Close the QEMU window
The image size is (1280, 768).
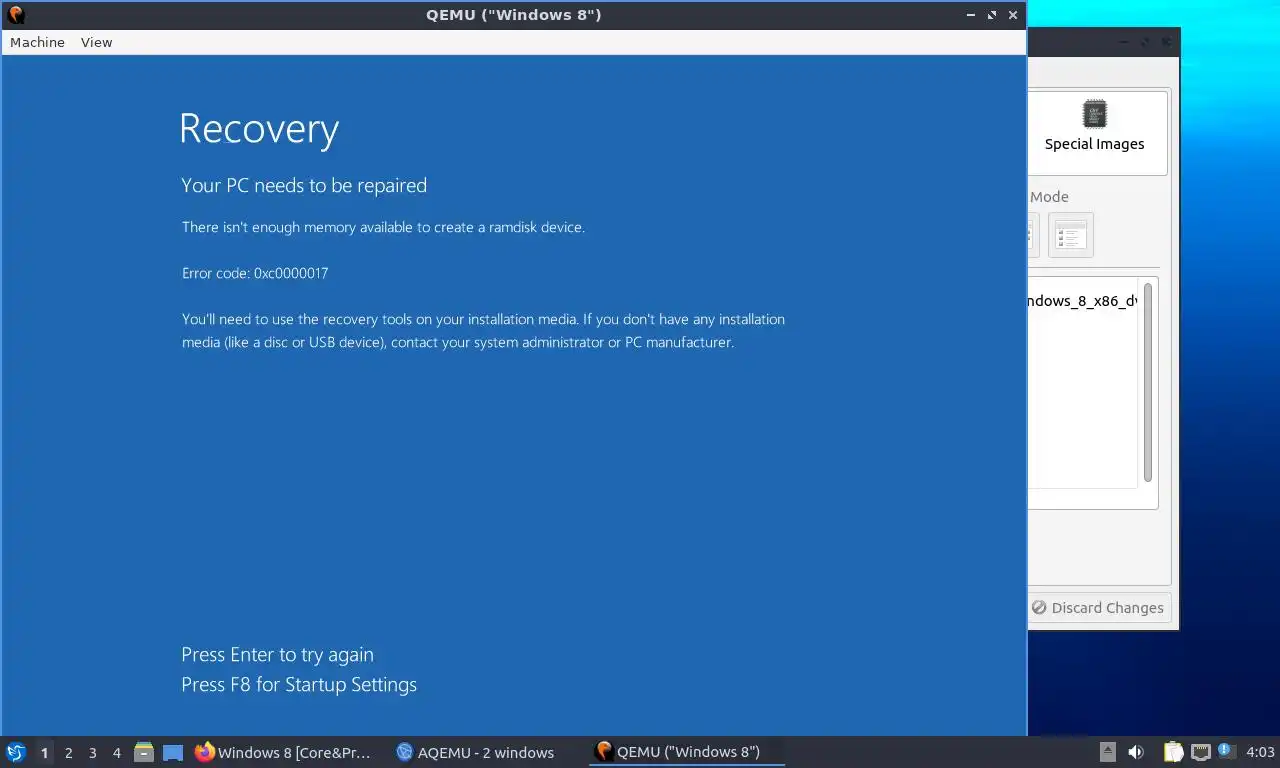tap(1013, 15)
